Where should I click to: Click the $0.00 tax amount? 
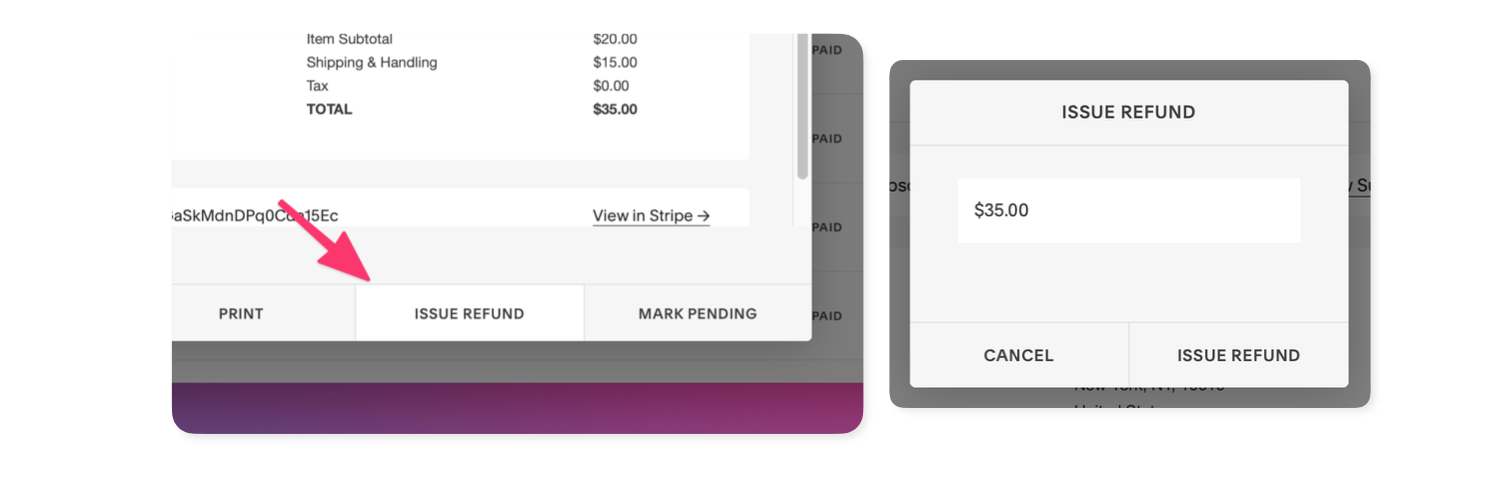click(611, 86)
